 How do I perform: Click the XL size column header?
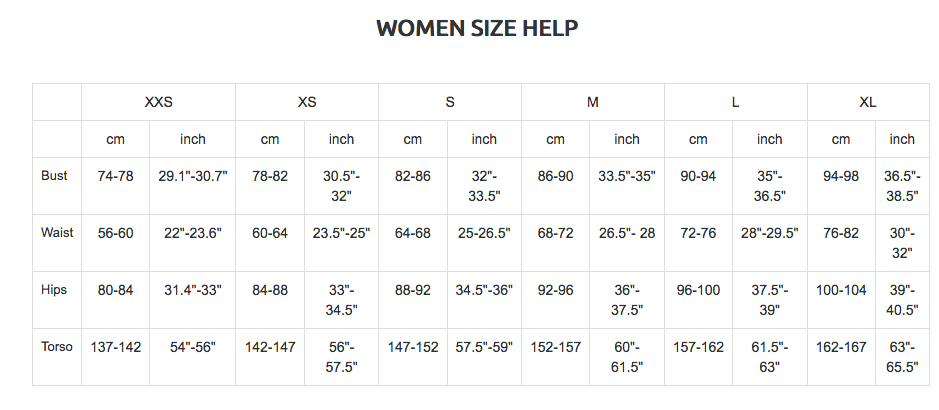point(868,102)
